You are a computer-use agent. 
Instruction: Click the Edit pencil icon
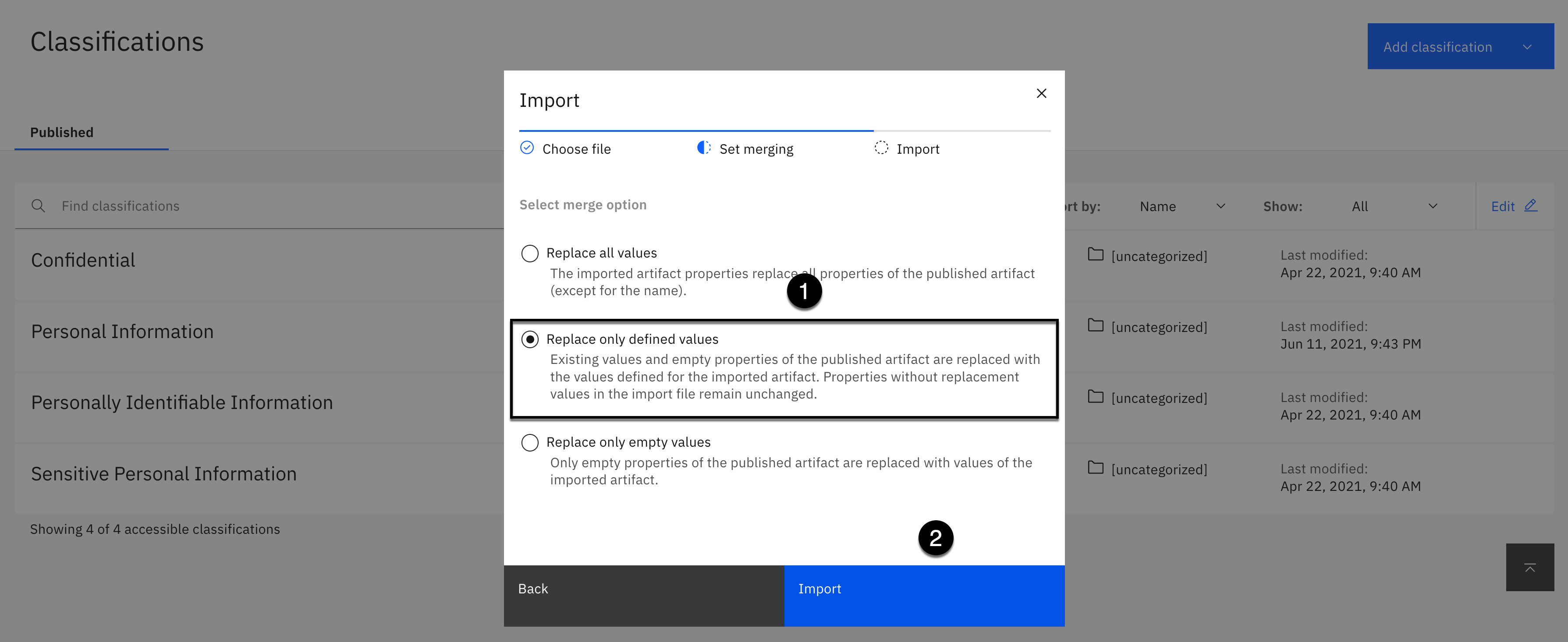1530,206
